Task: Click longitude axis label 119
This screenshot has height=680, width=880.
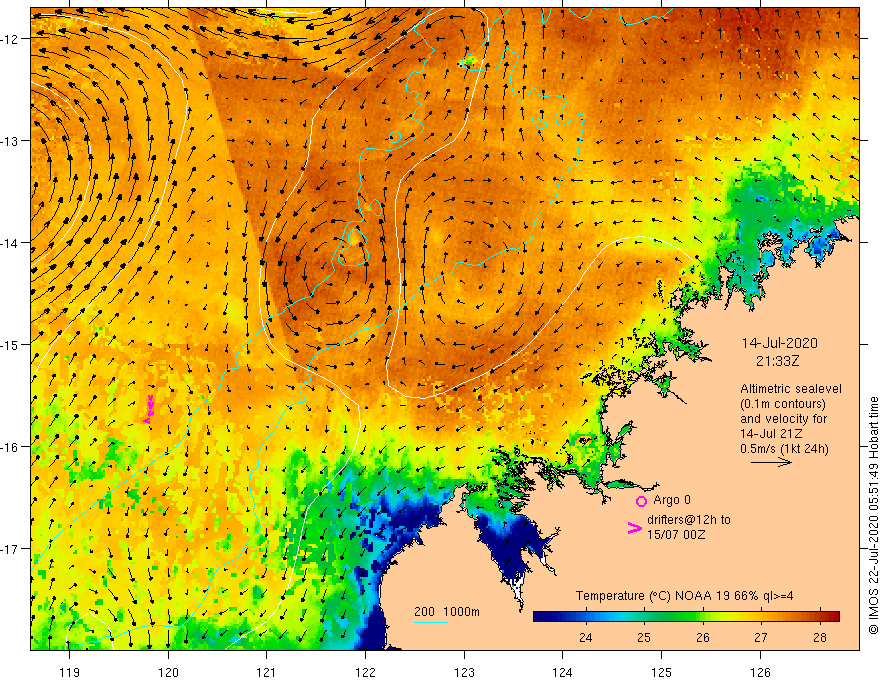Action: tap(70, 672)
